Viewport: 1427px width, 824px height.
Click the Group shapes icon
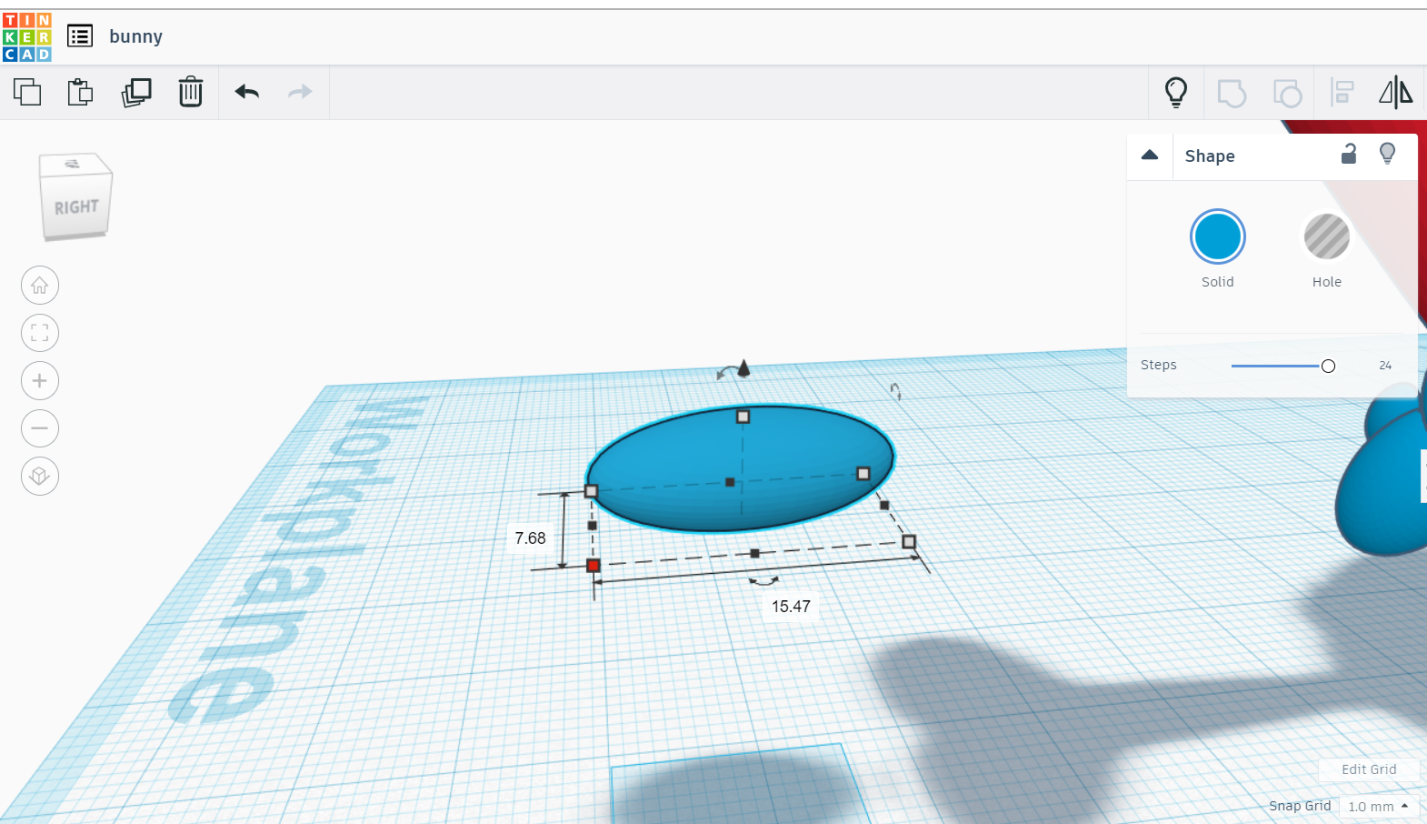1232,93
